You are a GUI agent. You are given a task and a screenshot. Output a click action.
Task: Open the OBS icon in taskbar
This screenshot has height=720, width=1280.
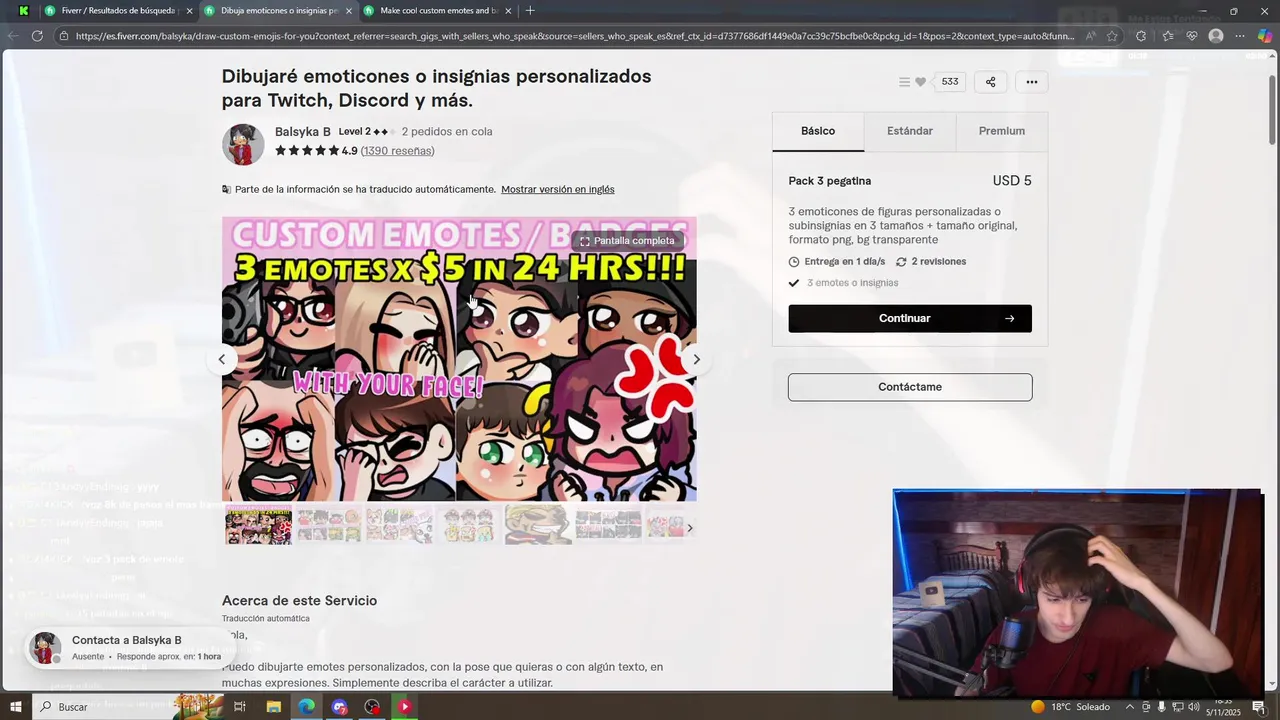pos(372,707)
